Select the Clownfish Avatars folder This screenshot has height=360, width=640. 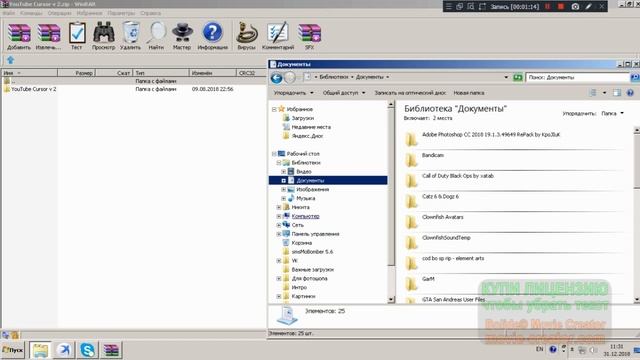[442, 217]
